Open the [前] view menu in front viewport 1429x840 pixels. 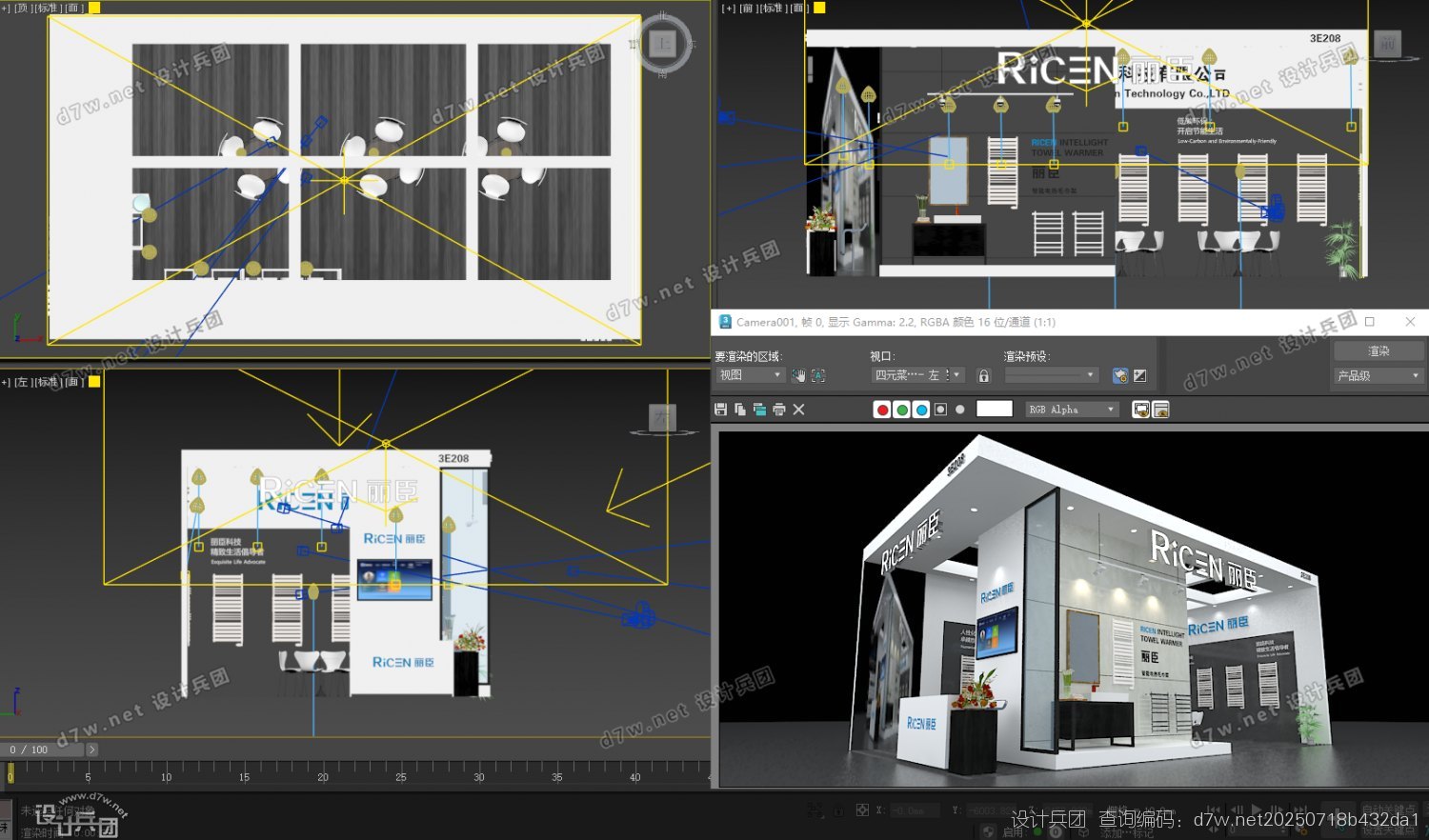(748, 8)
